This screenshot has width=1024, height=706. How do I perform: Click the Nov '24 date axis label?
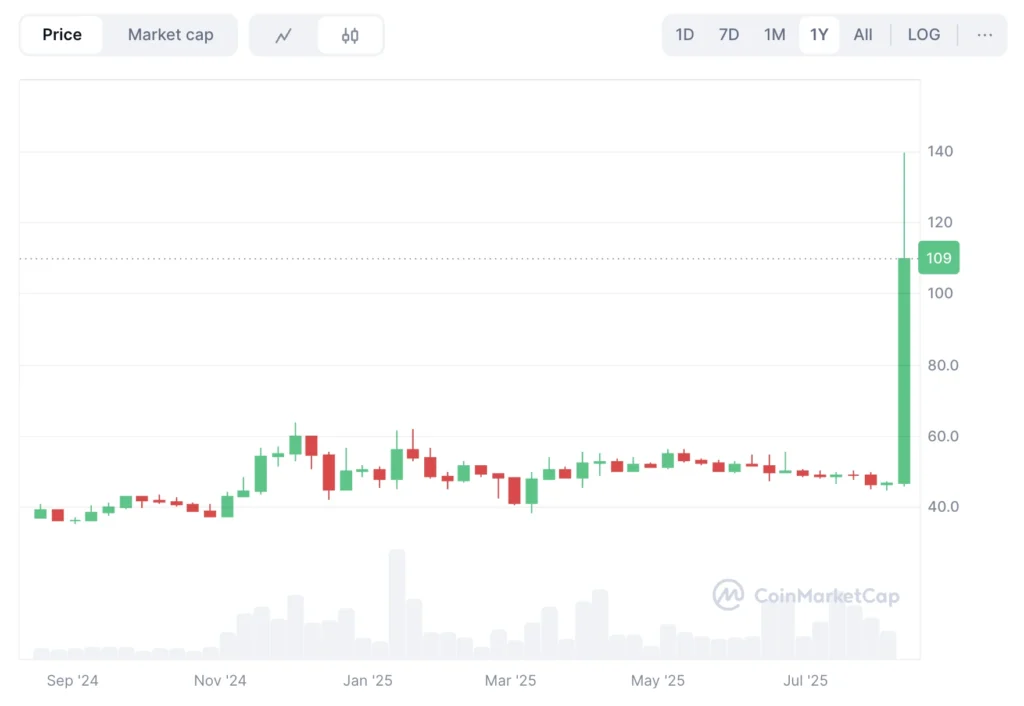(220, 681)
